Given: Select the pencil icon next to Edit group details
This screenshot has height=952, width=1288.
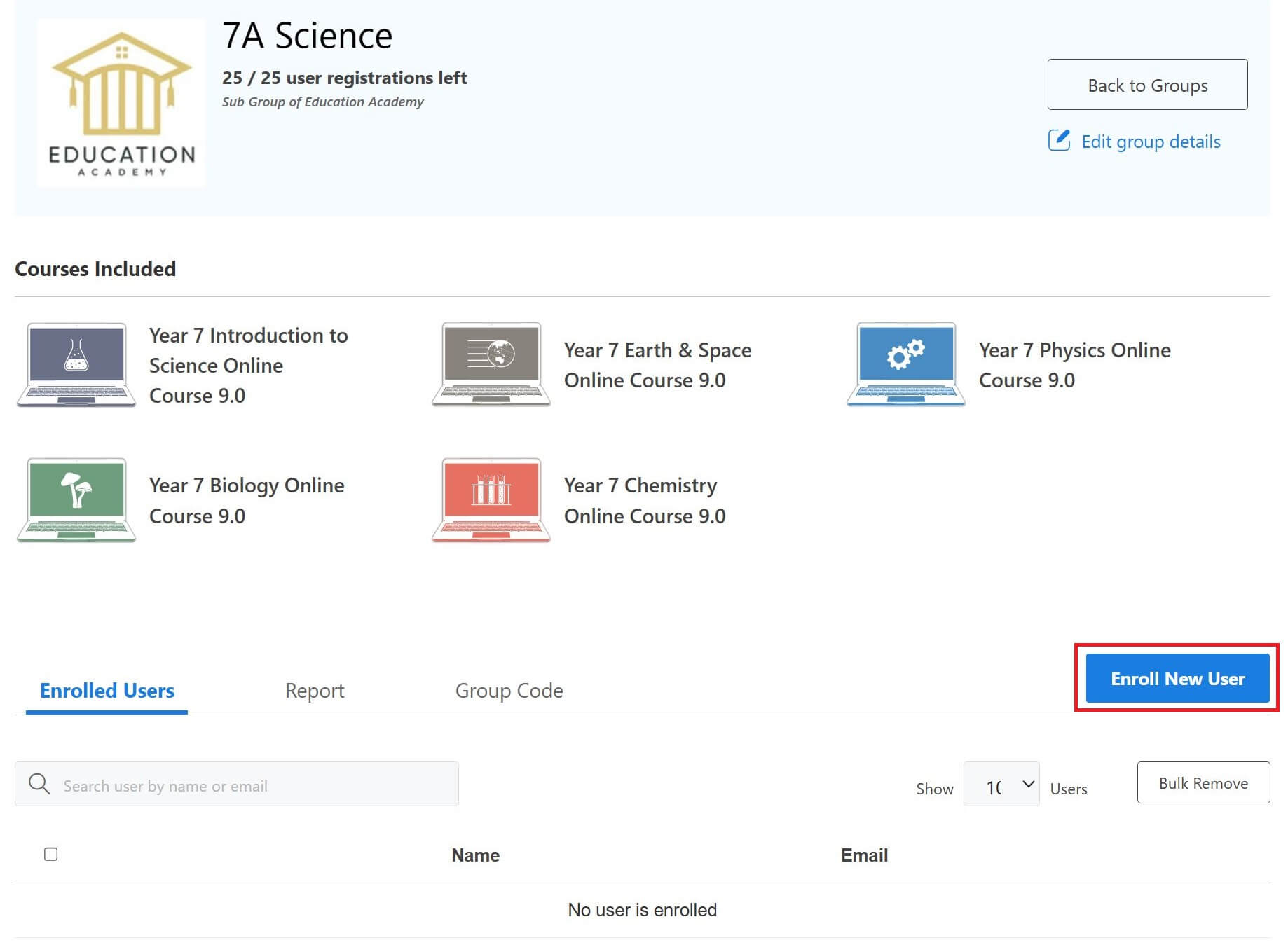Looking at the screenshot, I should [x=1060, y=141].
